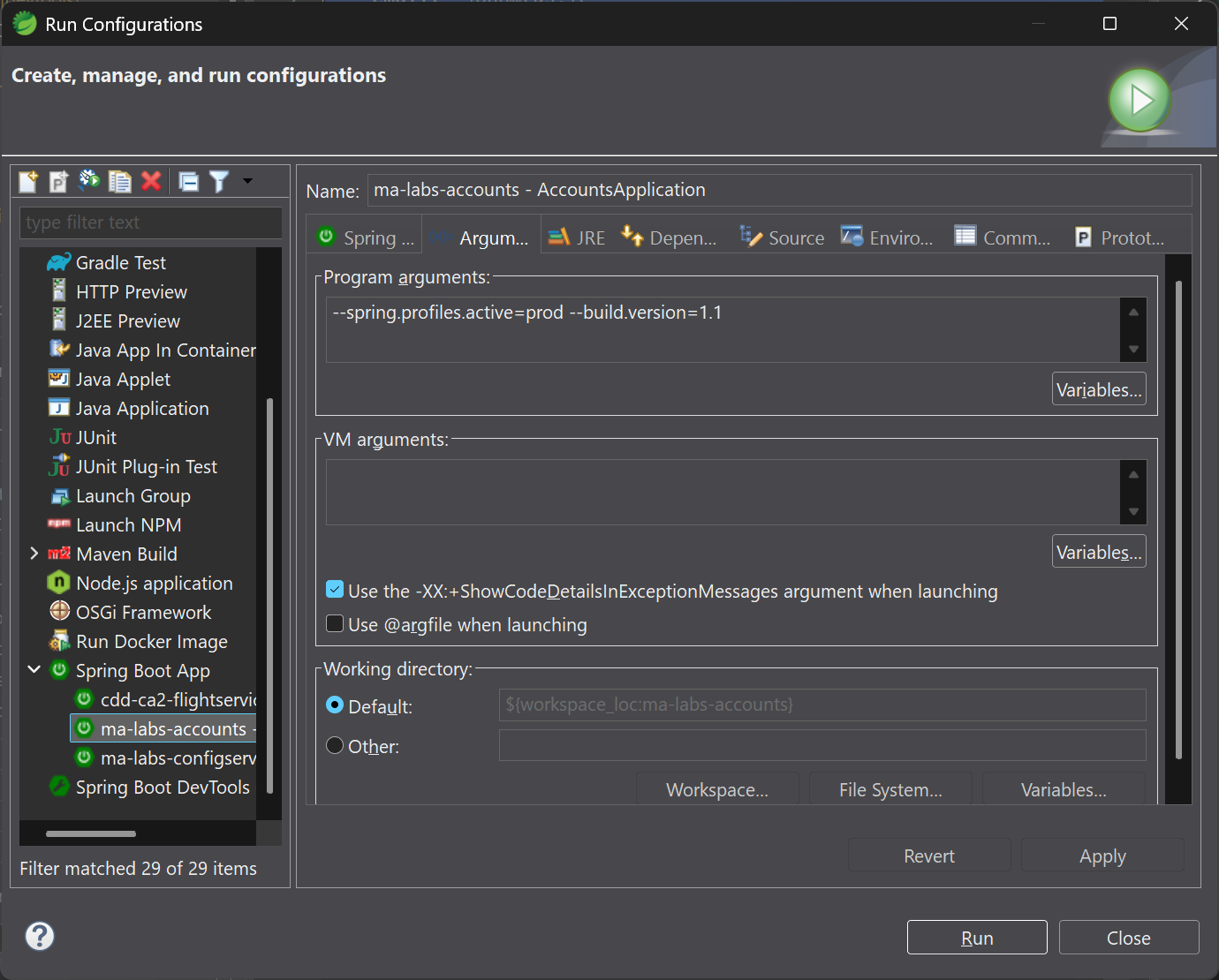This screenshot has height=980, width=1219.
Task: Select Java App In Container entry
Action: (152, 350)
